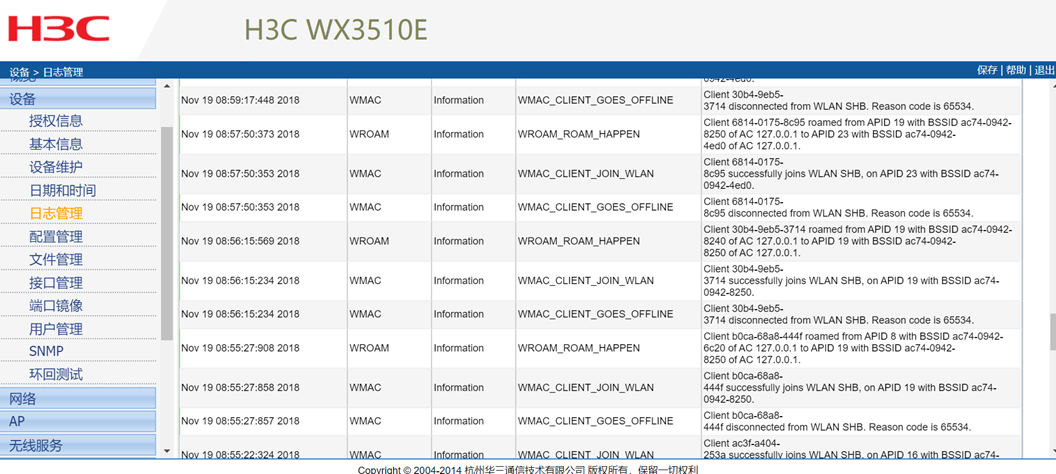
Task: Log out using the 退出 link
Action: pos(1045,70)
